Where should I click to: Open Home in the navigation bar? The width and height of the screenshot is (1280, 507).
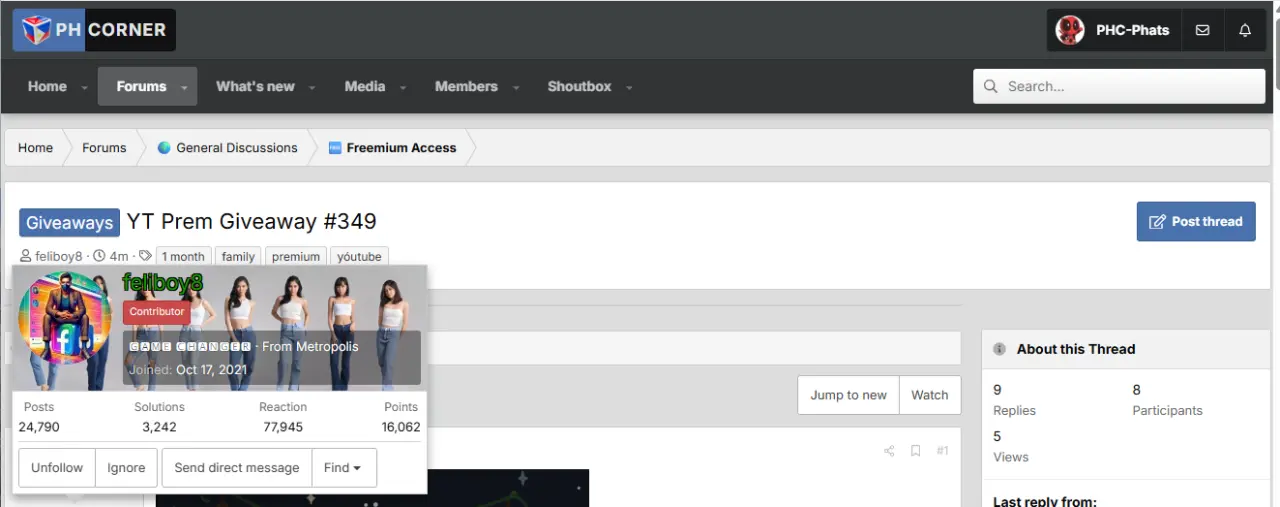click(47, 87)
